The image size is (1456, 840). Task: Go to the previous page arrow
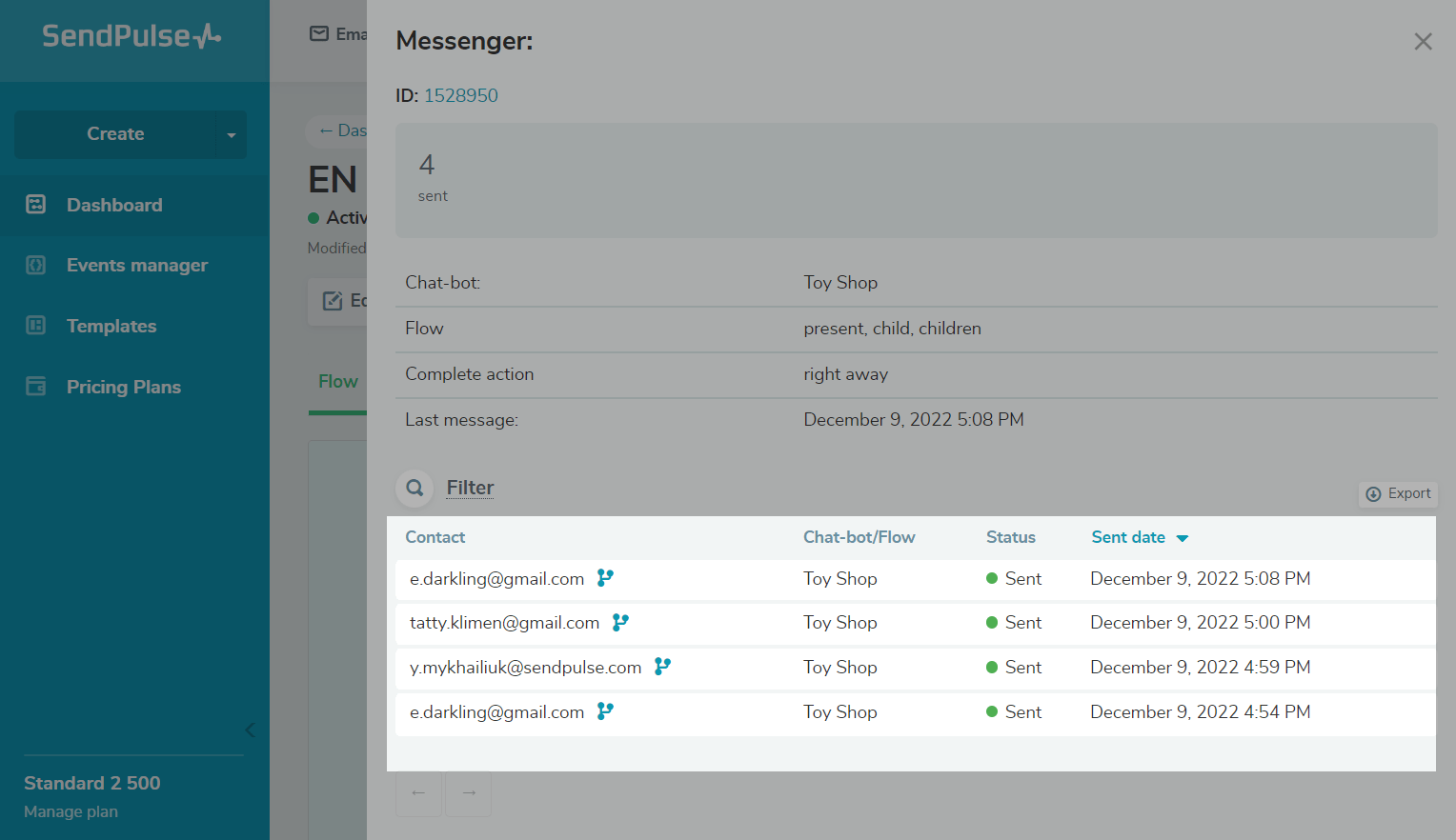point(418,793)
